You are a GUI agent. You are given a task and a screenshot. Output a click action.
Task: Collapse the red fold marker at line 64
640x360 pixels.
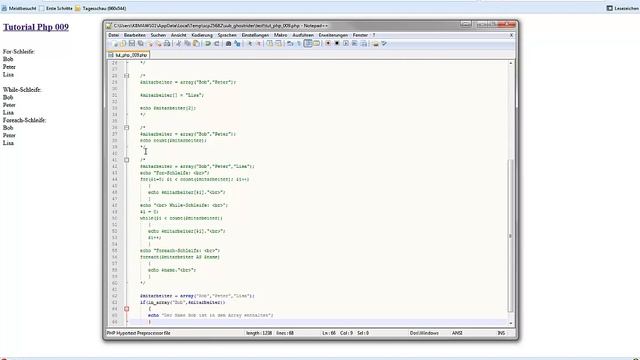tap(127, 309)
